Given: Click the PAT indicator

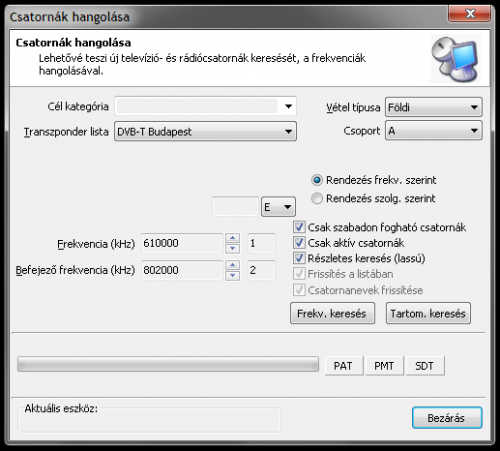Looking at the screenshot, I should (x=344, y=366).
